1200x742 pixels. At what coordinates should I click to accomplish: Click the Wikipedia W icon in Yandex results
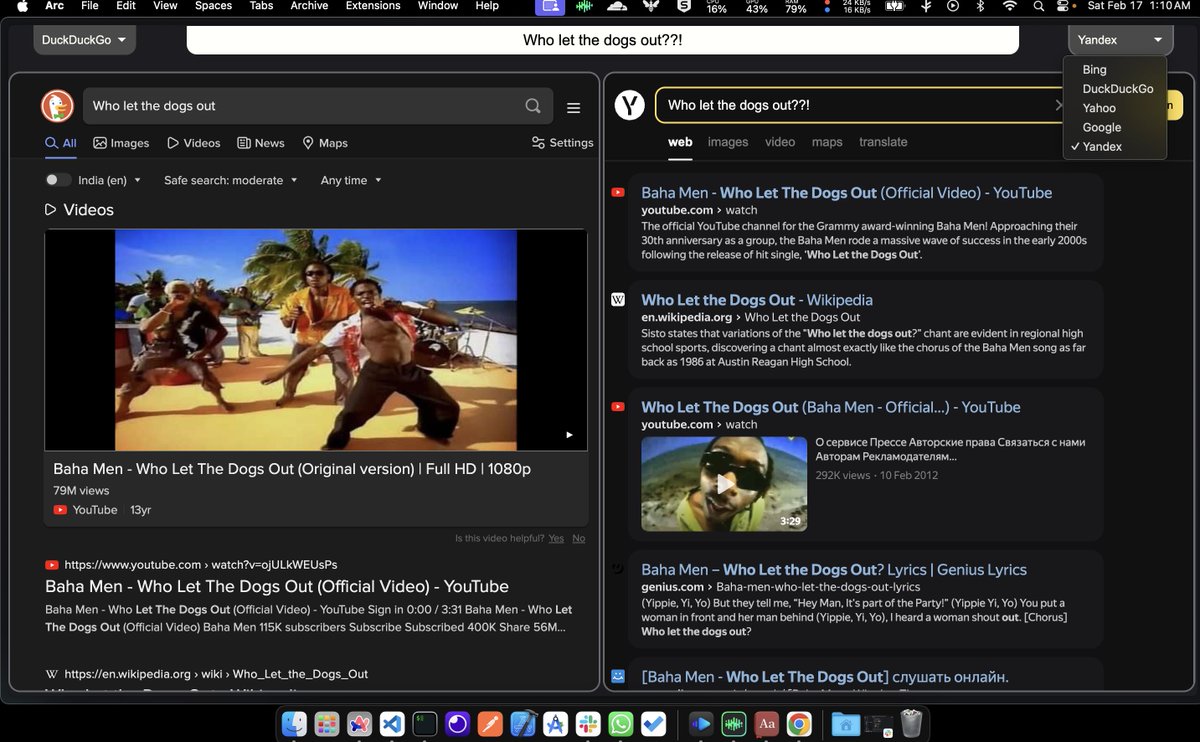[x=618, y=299]
